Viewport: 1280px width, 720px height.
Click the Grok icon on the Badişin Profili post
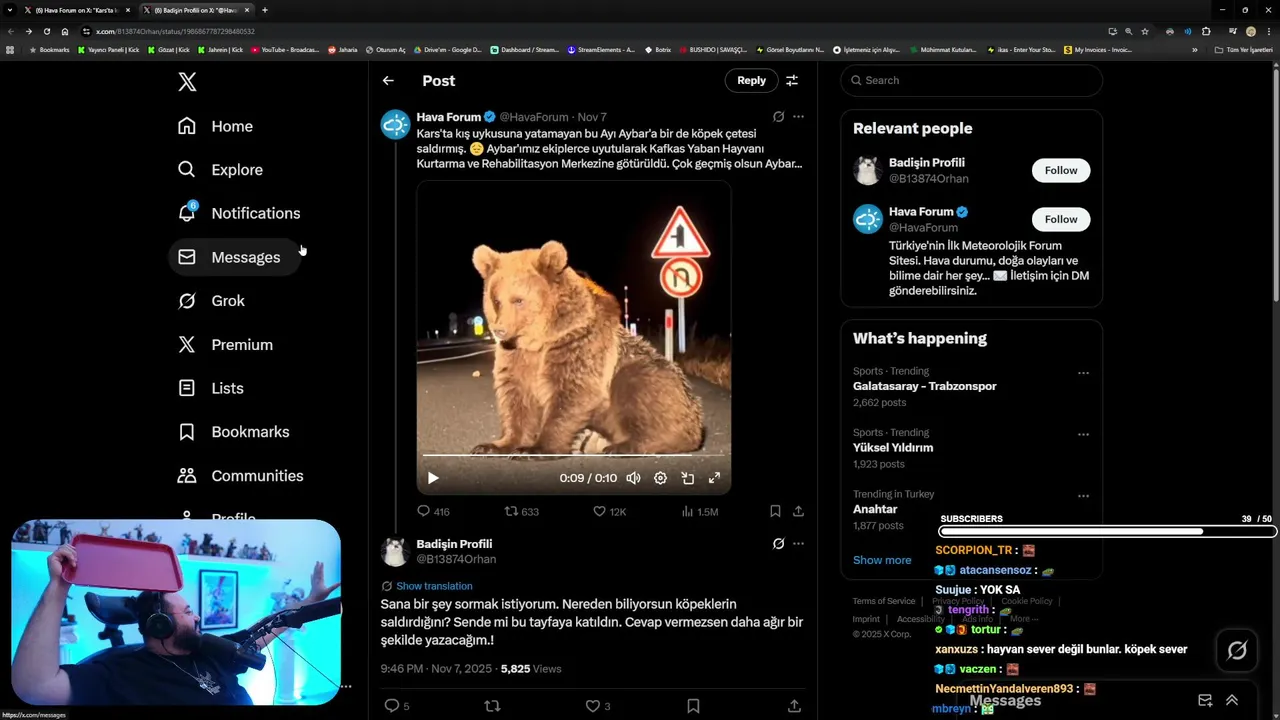click(778, 544)
